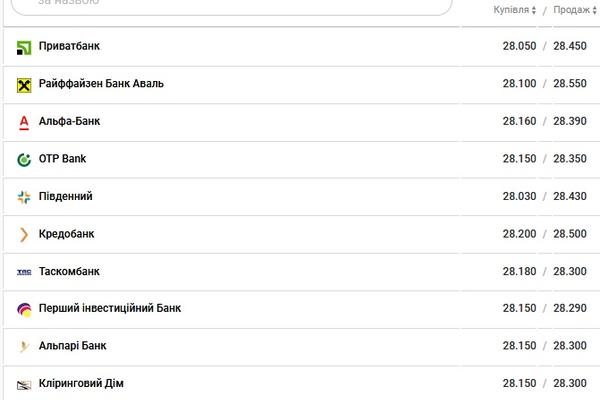Open the Кредобанк name link
Image resolution: width=600 pixels, height=400 pixels.
66,234
